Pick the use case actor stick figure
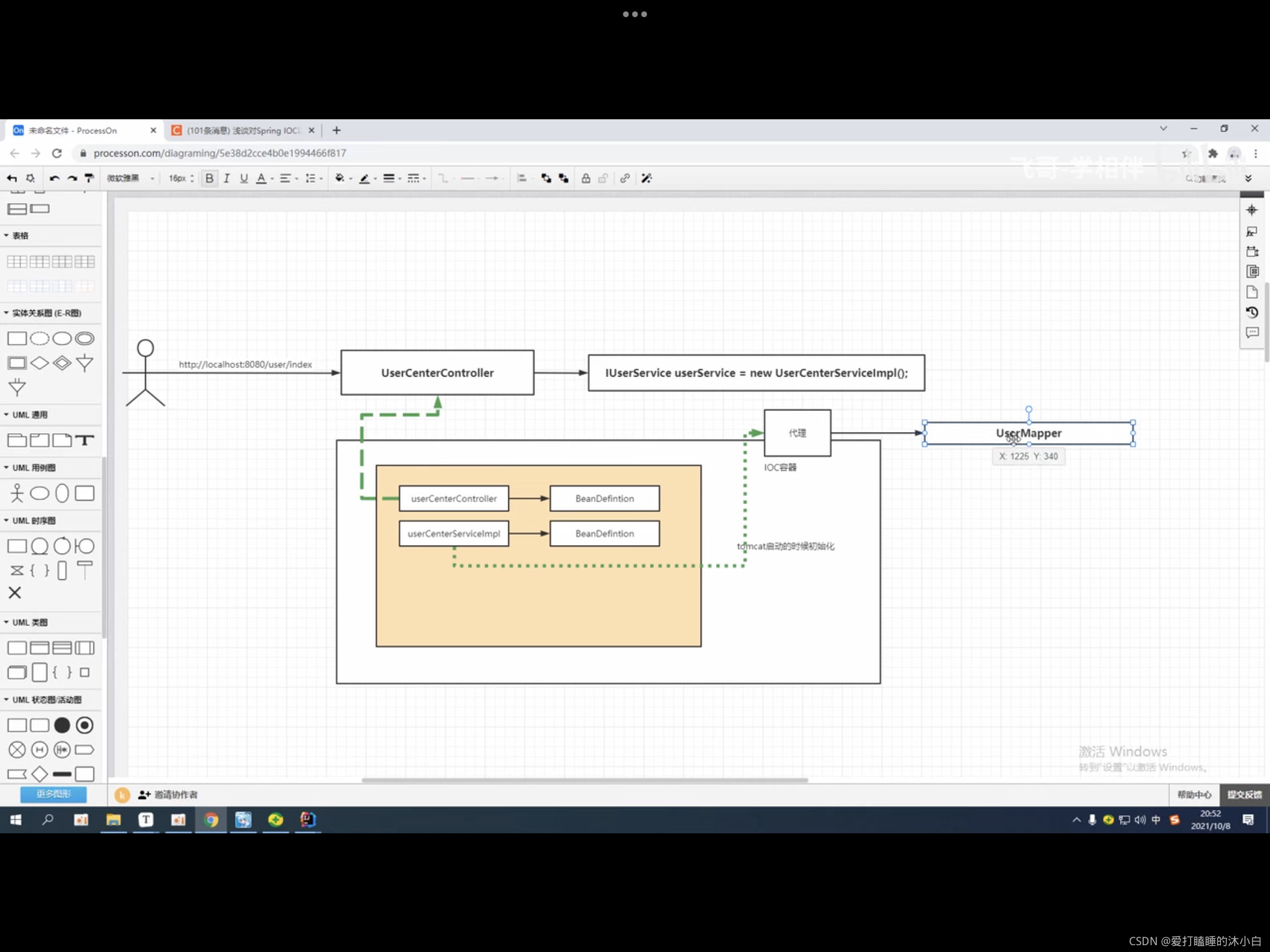 pyautogui.click(x=17, y=493)
